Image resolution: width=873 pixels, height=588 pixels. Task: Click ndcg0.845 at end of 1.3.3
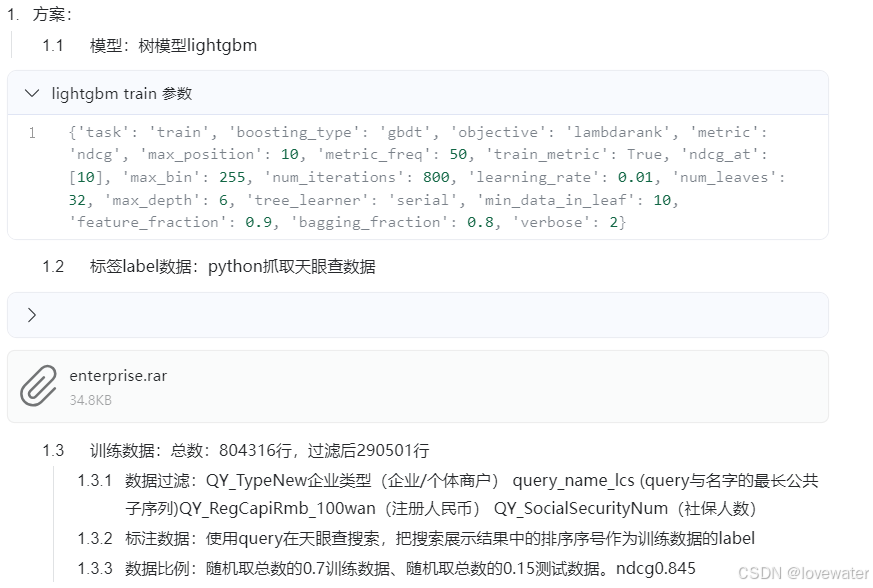(656, 569)
